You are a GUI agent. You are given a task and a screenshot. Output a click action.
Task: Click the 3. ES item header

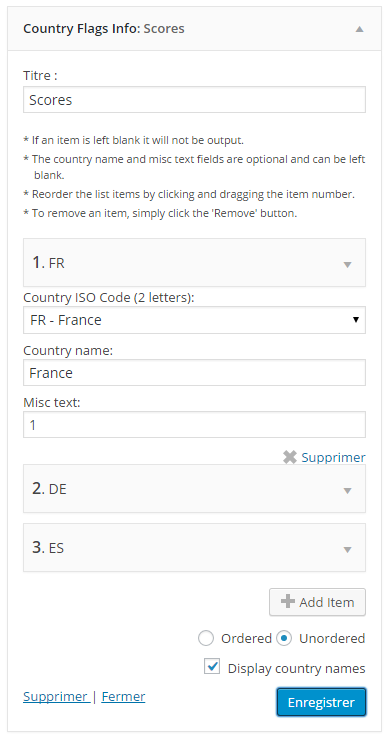pyautogui.click(x=194, y=548)
